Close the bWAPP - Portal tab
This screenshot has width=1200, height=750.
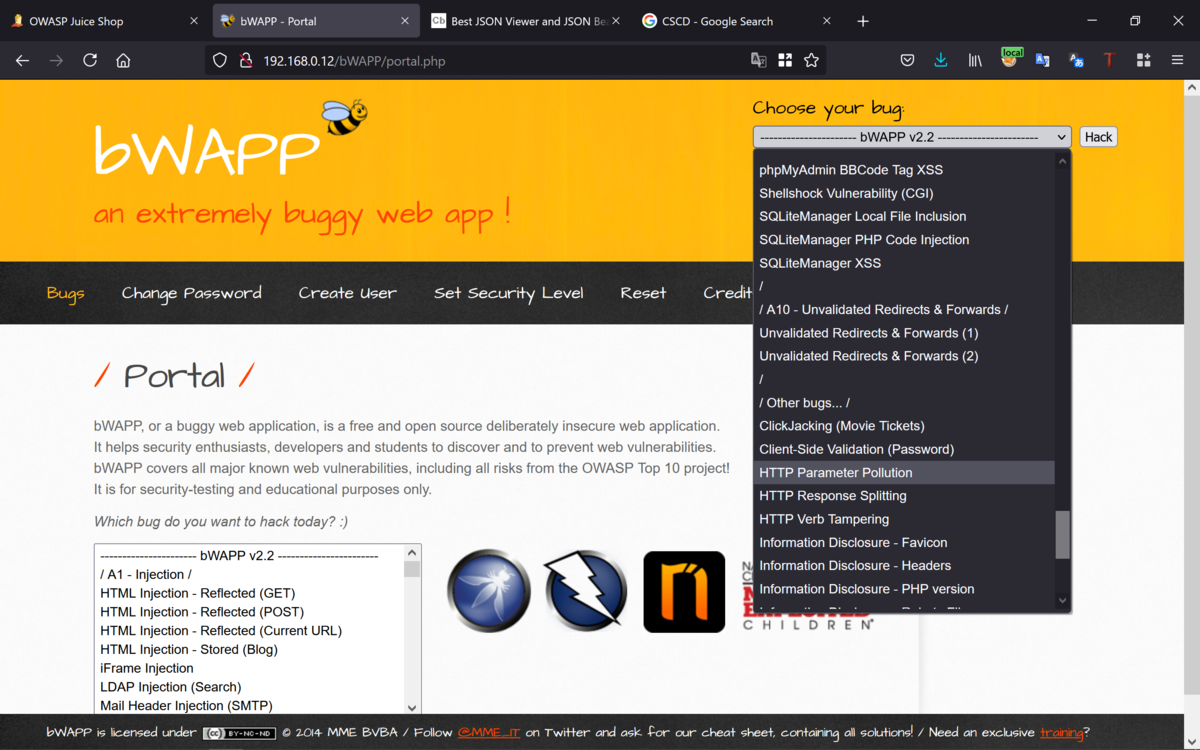tap(404, 20)
